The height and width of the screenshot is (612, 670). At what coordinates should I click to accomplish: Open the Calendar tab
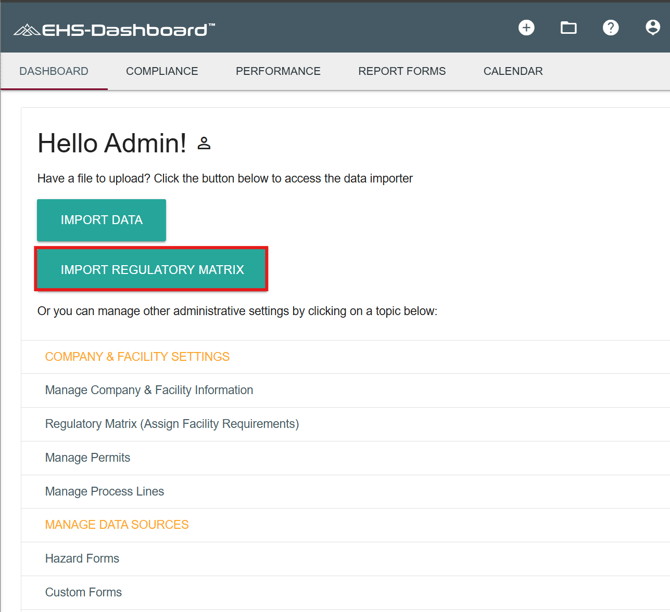(x=513, y=71)
